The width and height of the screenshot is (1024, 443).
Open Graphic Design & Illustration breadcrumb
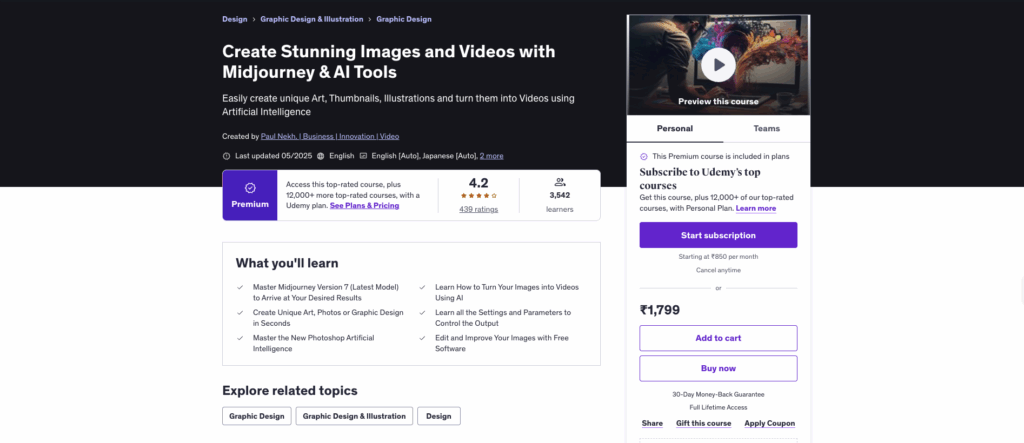click(x=312, y=19)
